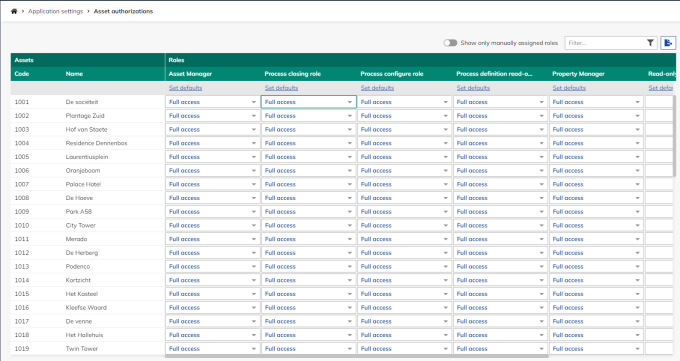Open Process definition dropdown for Het Kasteel
This screenshot has height=361, width=680.
(x=500, y=294)
